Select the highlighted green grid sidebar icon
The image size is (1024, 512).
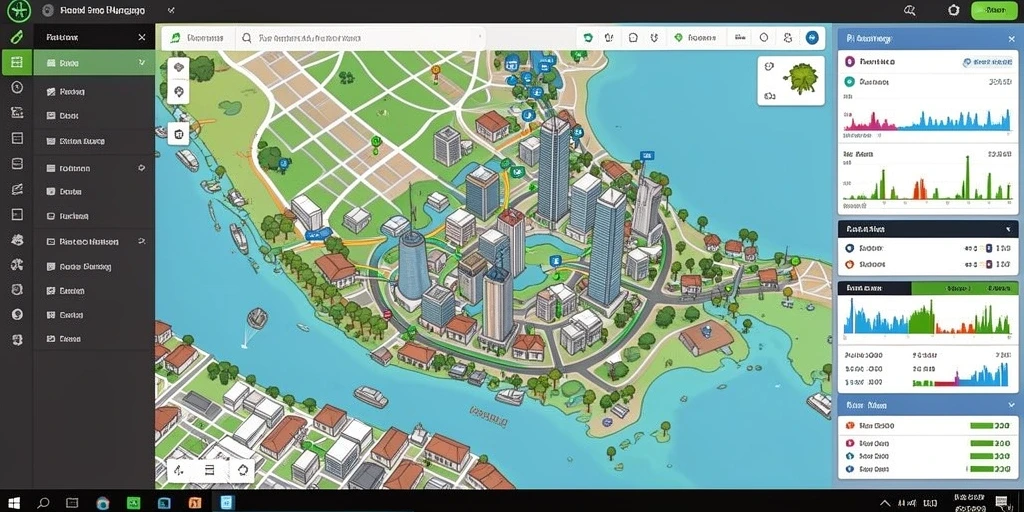pos(17,63)
